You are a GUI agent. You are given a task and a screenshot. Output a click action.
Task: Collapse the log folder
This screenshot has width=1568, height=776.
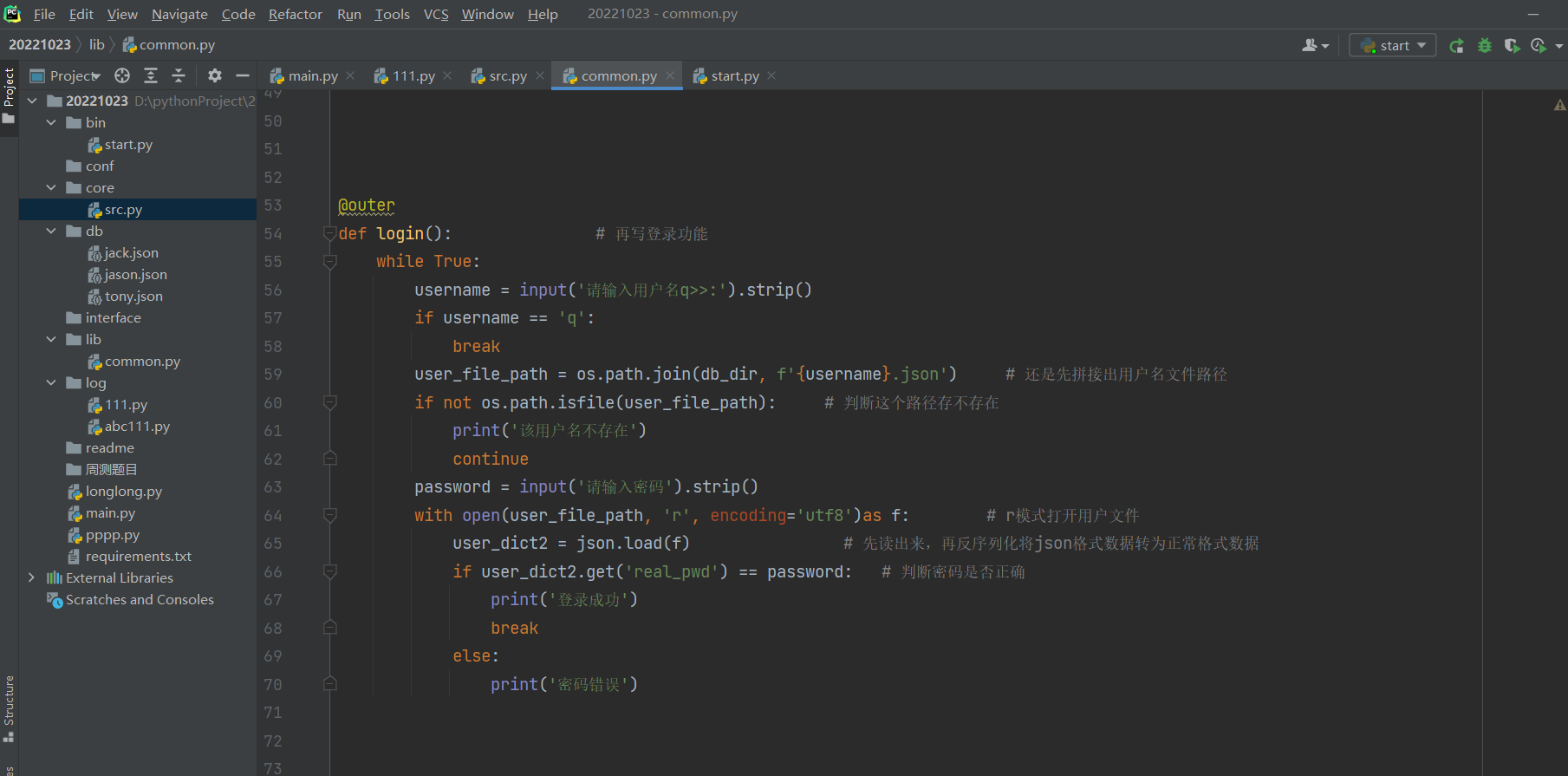[51, 383]
